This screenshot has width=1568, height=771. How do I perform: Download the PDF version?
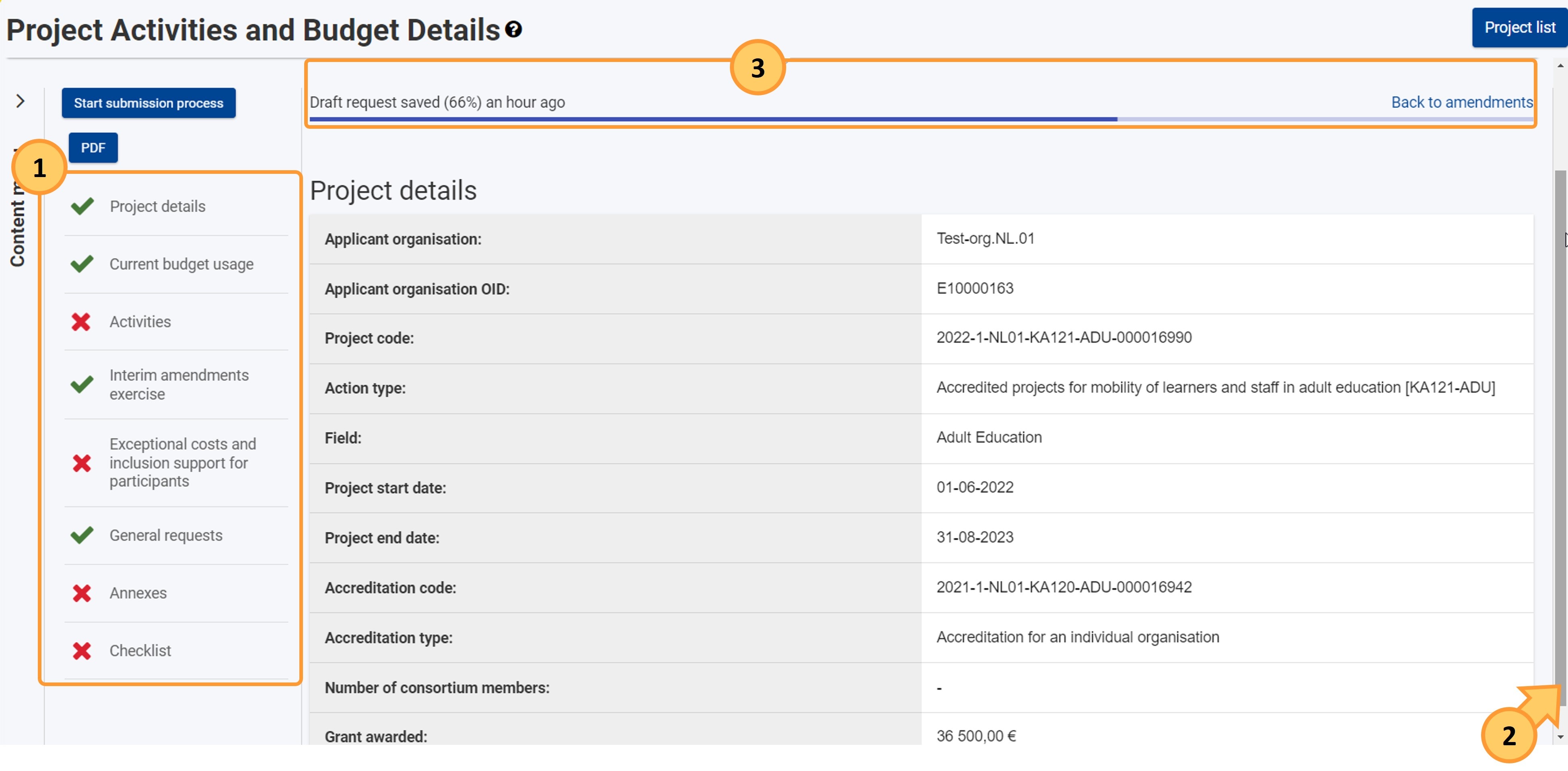pos(93,148)
